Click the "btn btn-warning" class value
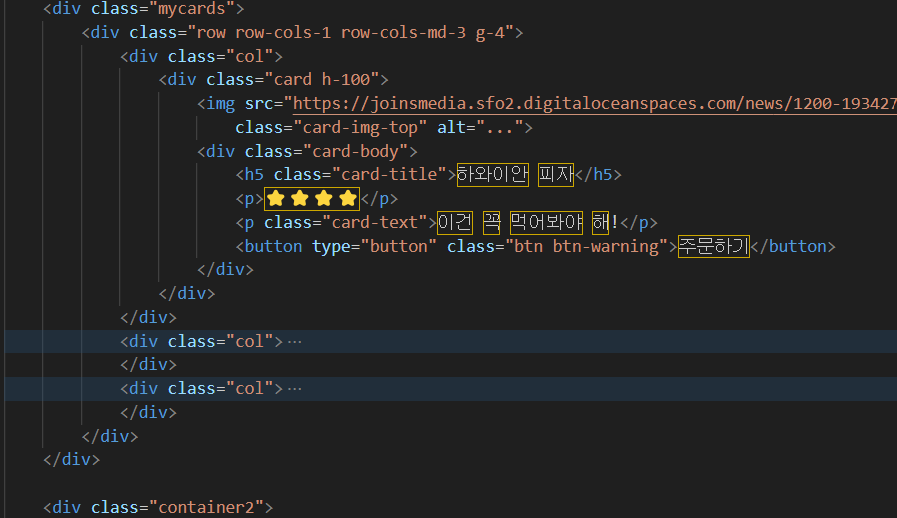Viewport: 897px width, 518px height. 587,247
